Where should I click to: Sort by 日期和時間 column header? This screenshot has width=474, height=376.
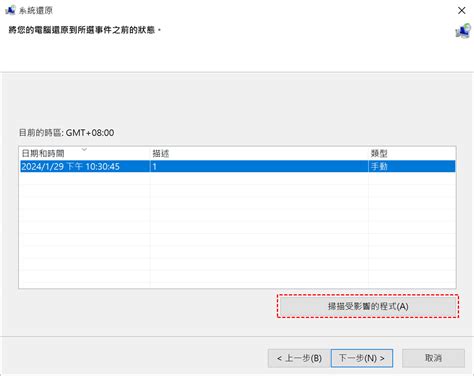tap(85, 153)
